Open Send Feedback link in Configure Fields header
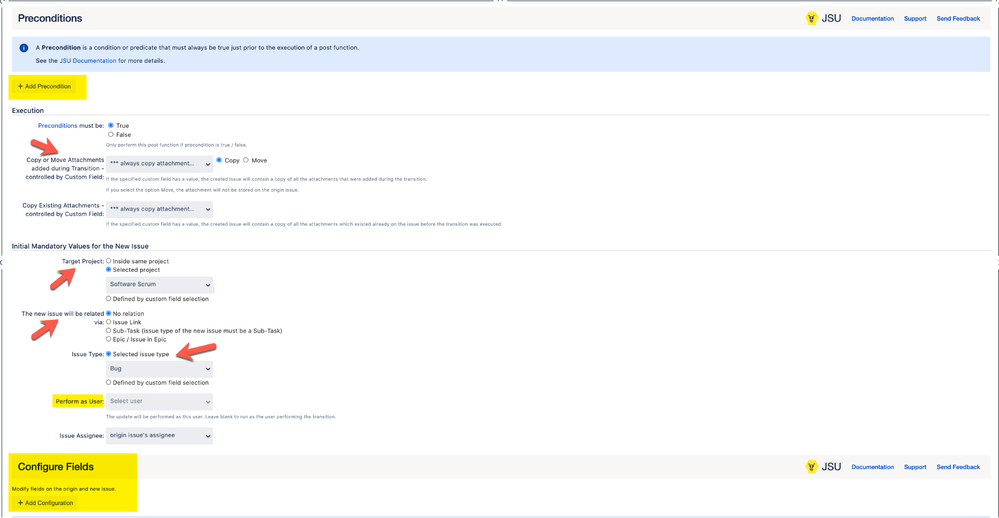Screen dimensions: 999x518 (x=958, y=467)
